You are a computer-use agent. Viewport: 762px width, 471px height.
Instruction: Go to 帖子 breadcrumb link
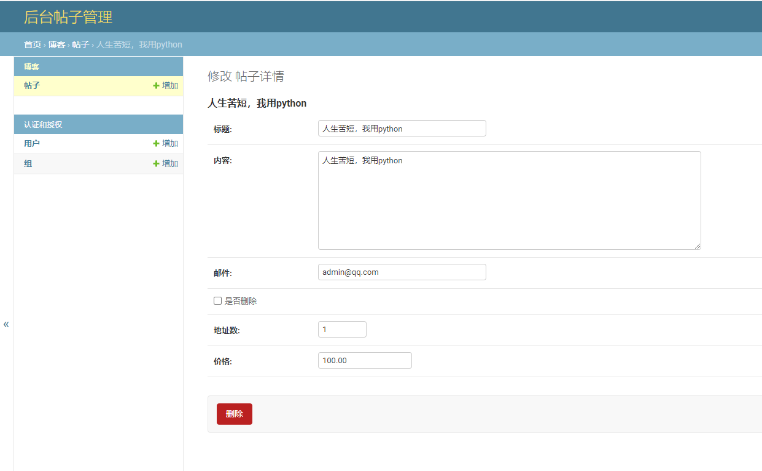pyautogui.click(x=80, y=45)
